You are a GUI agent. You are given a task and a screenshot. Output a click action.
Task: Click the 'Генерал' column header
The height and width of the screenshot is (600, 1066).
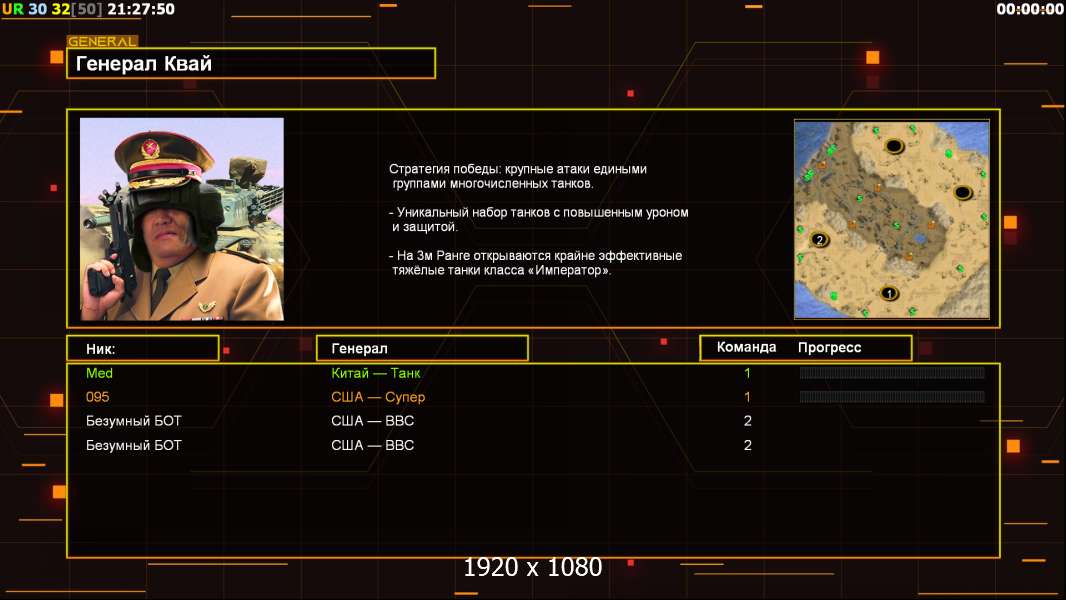(x=422, y=348)
